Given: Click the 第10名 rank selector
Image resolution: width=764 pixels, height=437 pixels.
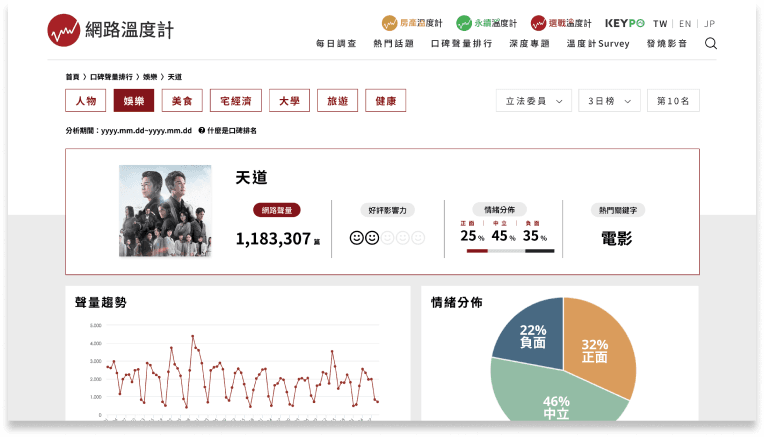Looking at the screenshot, I should pyautogui.click(x=673, y=101).
